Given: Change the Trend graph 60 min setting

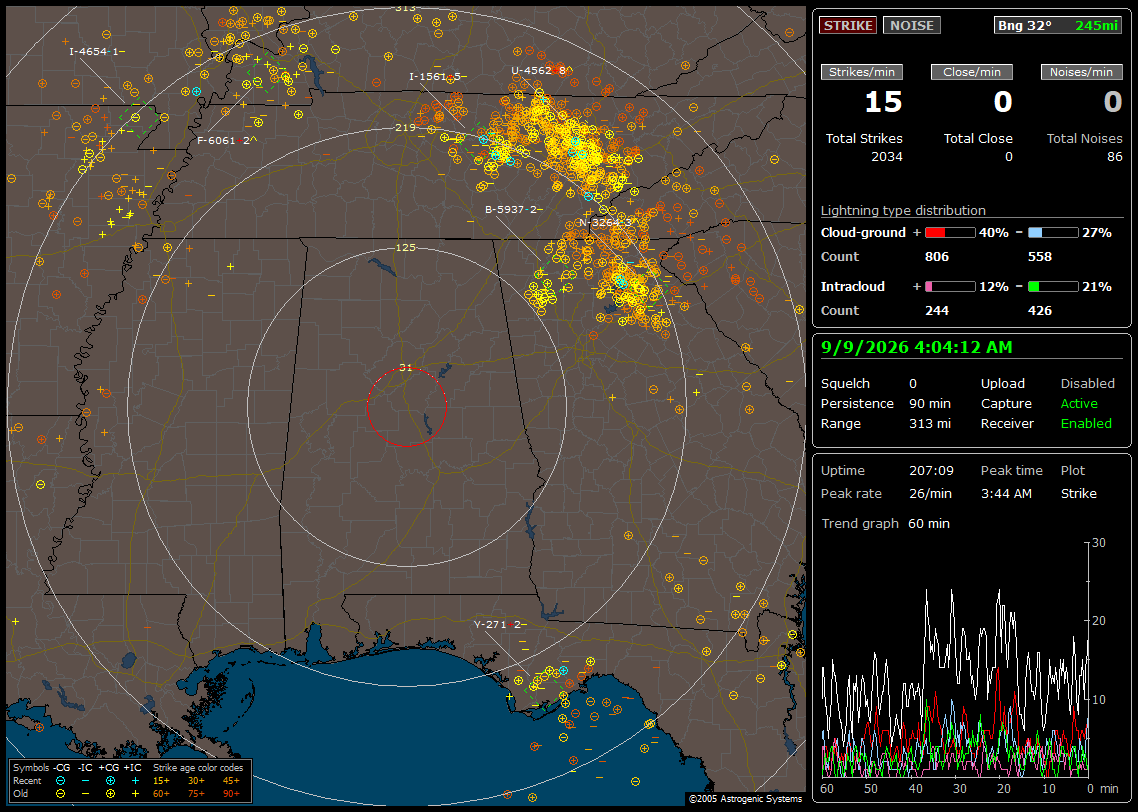Looking at the screenshot, I should pos(928,523).
